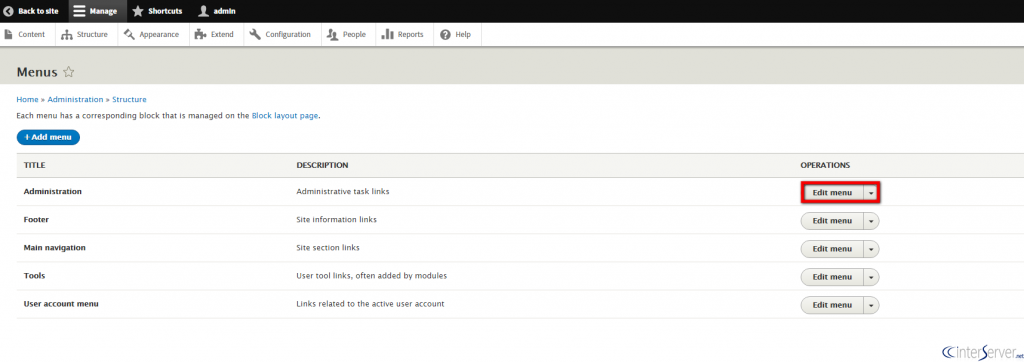Click the Home breadcrumb link
This screenshot has width=1024, height=362.
point(27,99)
